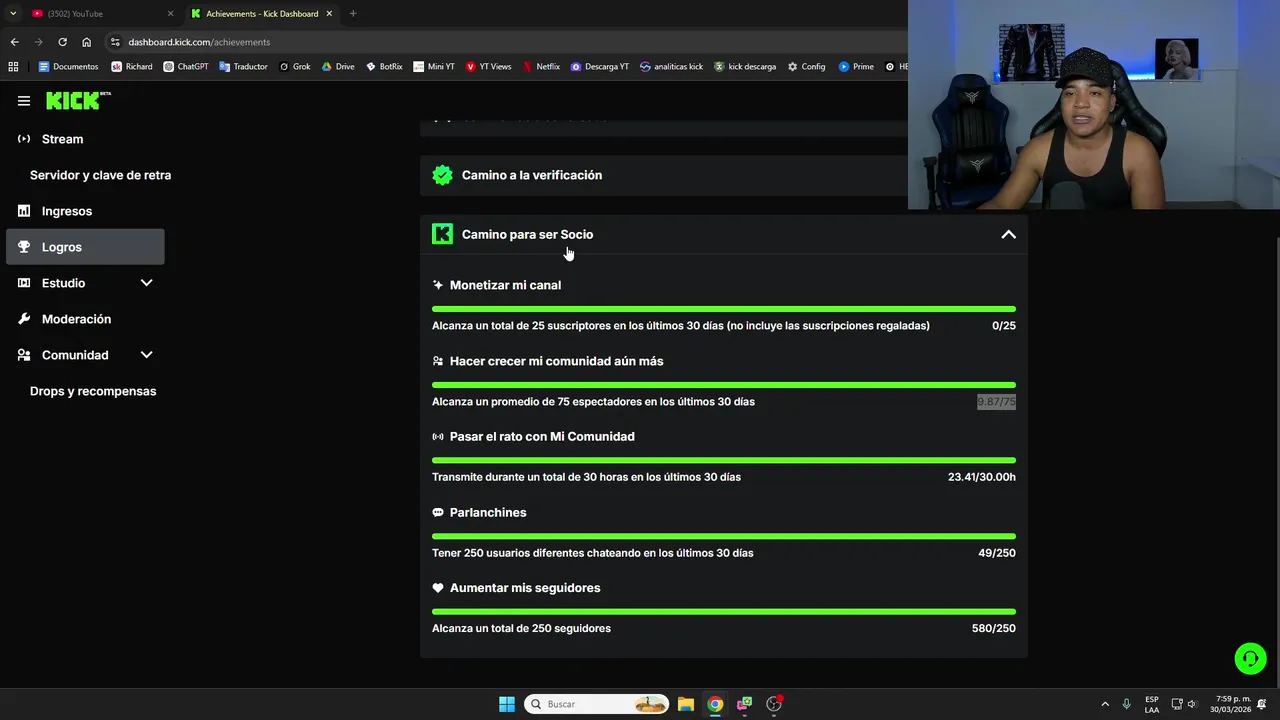Viewport: 1280px width, 720px height.
Task: Open the Chrome apps grid
Action: click(13, 67)
